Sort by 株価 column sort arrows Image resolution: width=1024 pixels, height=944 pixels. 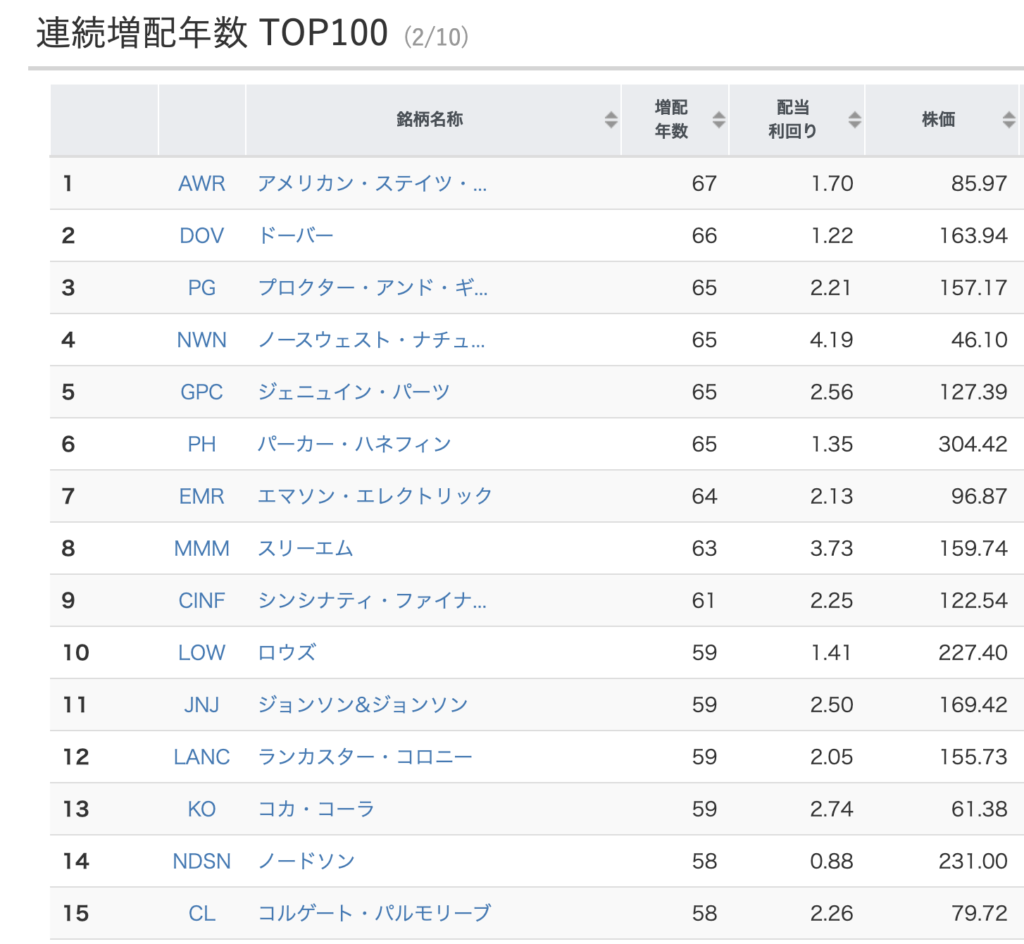pos(1008,119)
